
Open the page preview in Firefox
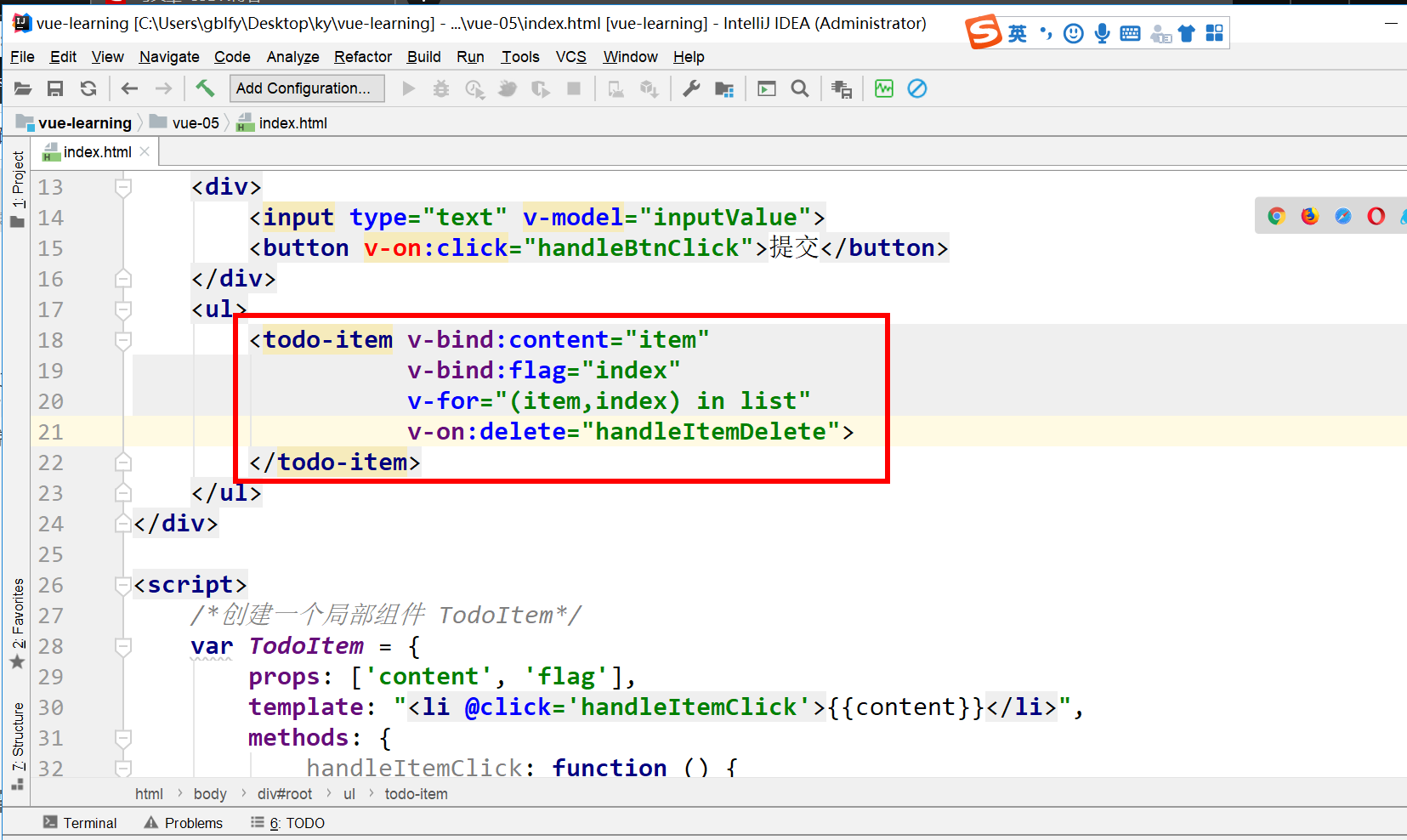[x=1310, y=216]
